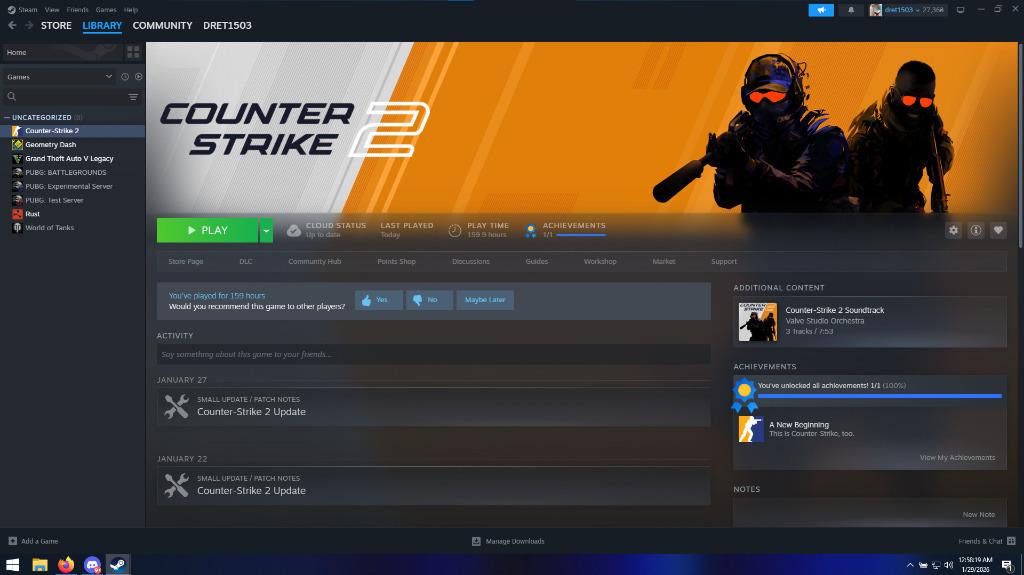The width and height of the screenshot is (1024, 575).
Task: Open the Store Page link
Action: point(185,261)
